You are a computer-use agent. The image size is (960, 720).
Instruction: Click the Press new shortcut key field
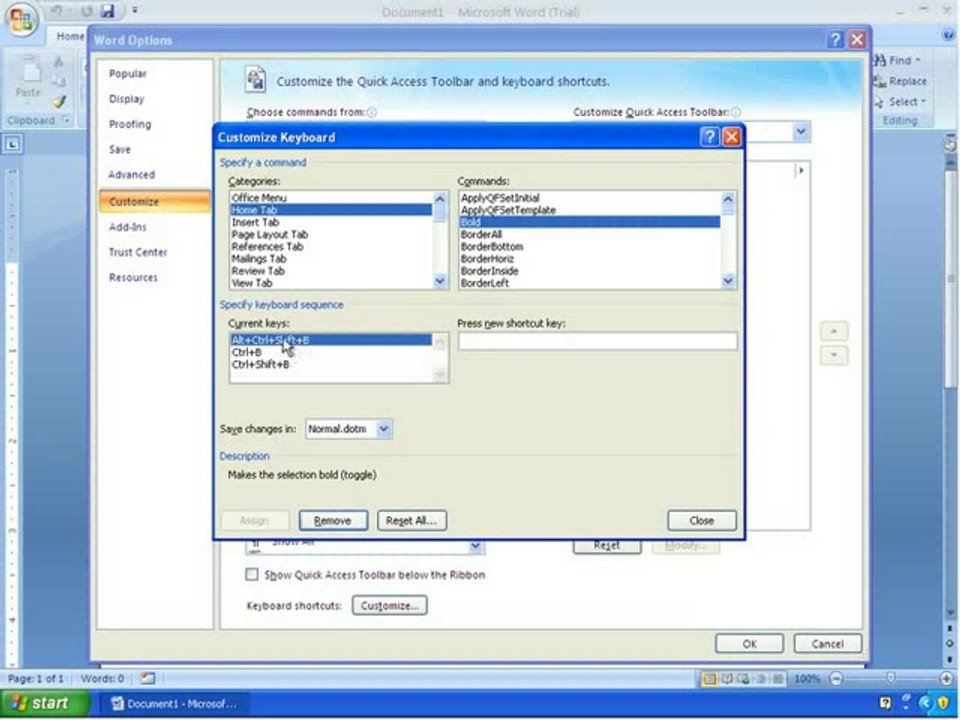click(x=598, y=341)
